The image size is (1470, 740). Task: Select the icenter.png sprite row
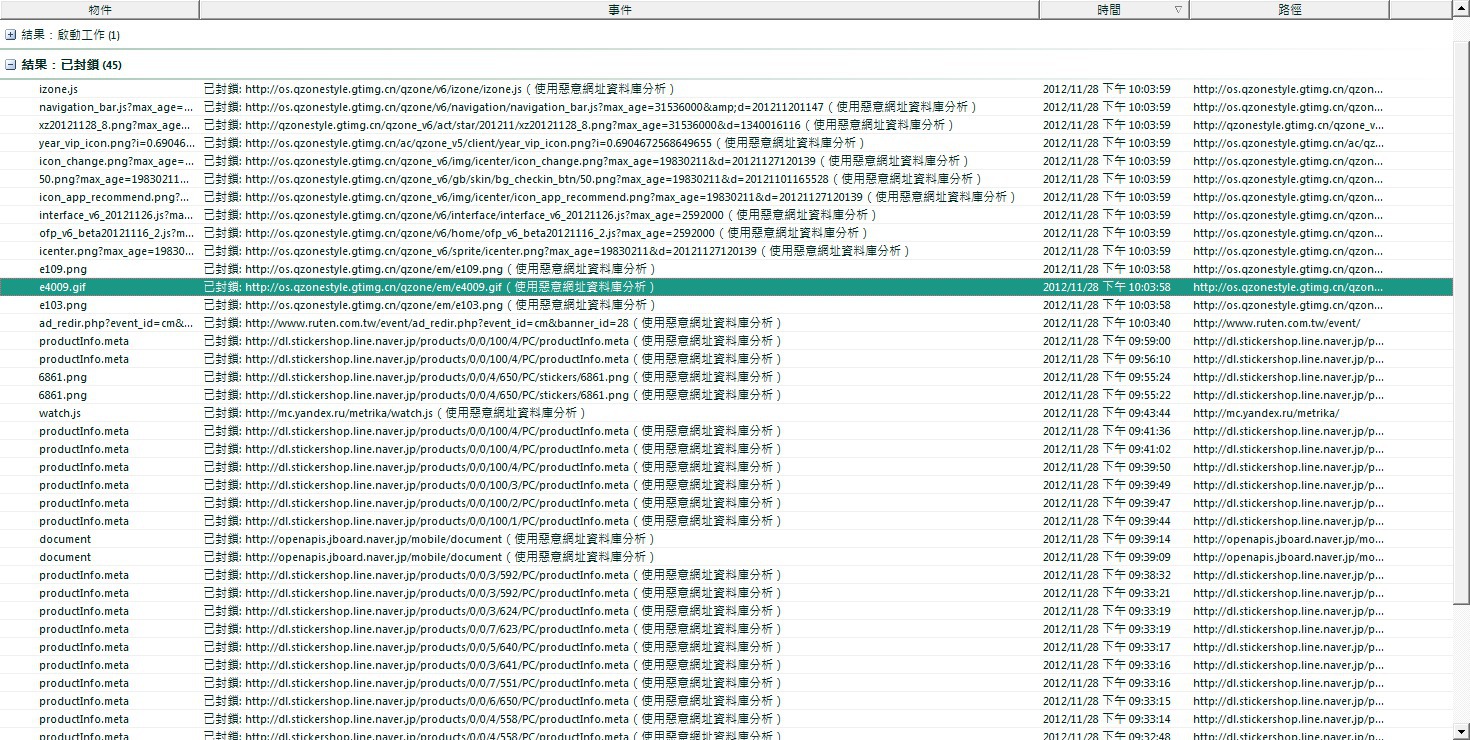tap(725, 251)
